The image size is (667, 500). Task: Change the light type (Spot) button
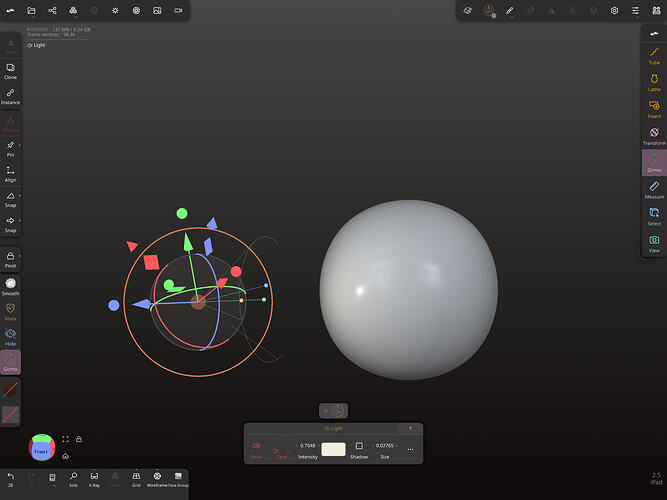[x=282, y=453]
